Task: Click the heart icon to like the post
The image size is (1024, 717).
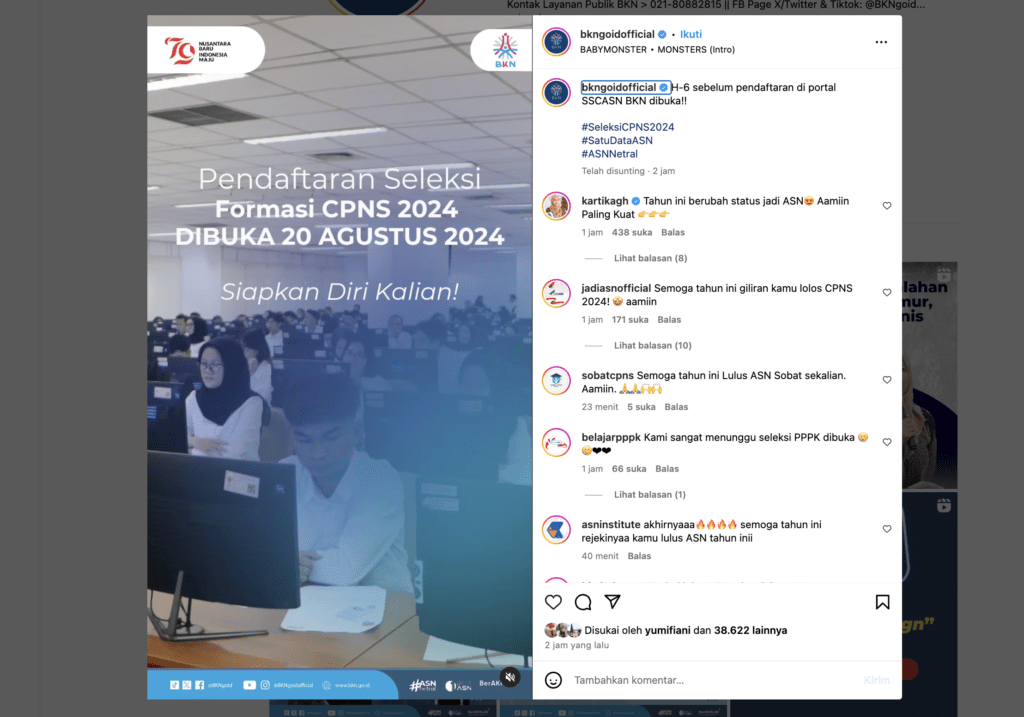Action: pos(553,602)
